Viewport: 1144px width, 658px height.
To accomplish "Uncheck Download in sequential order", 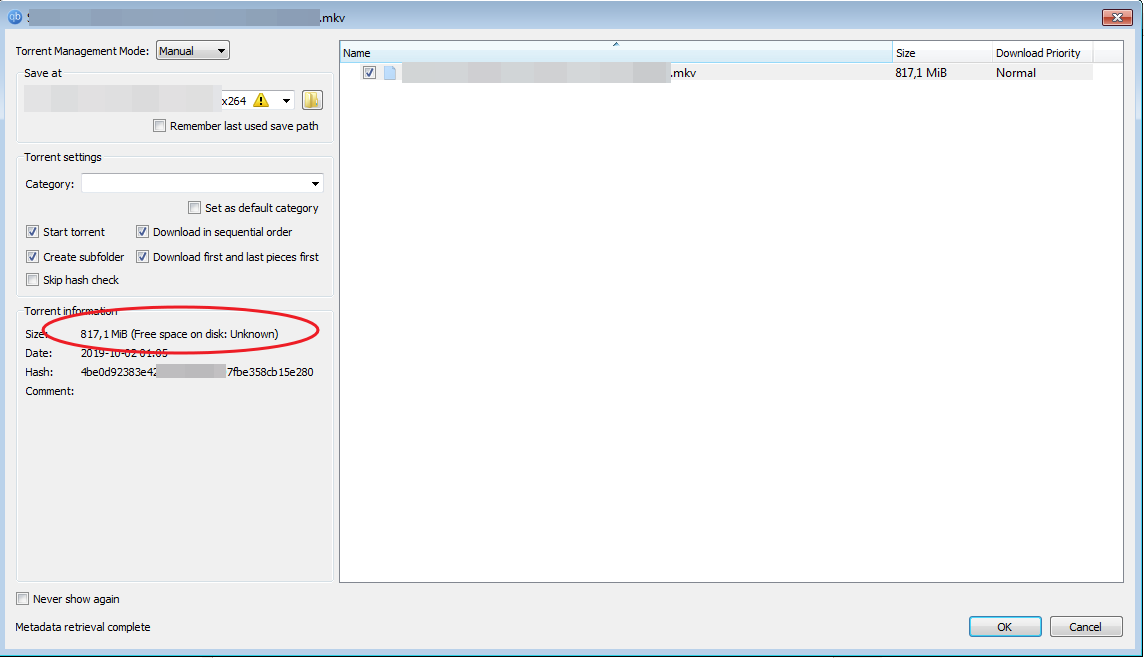I will pos(143,231).
